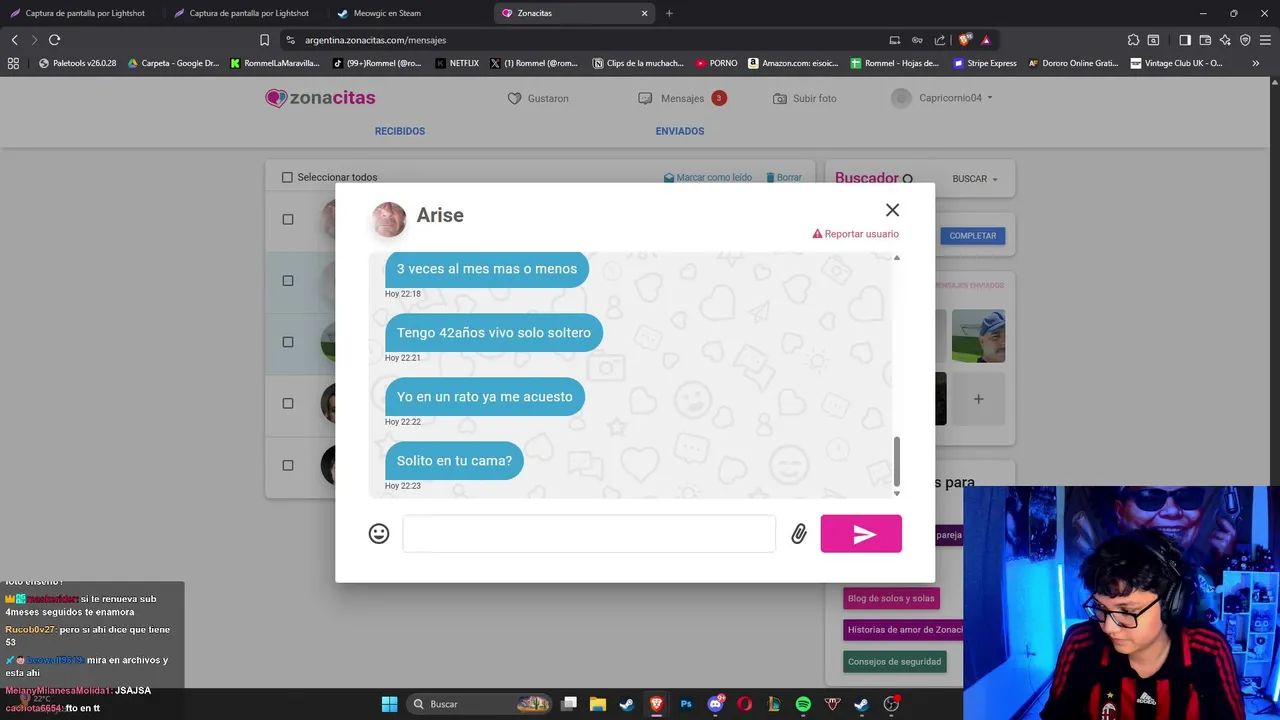Open Arise's profile avatar in chat header
1280x720 pixels.
389,219
